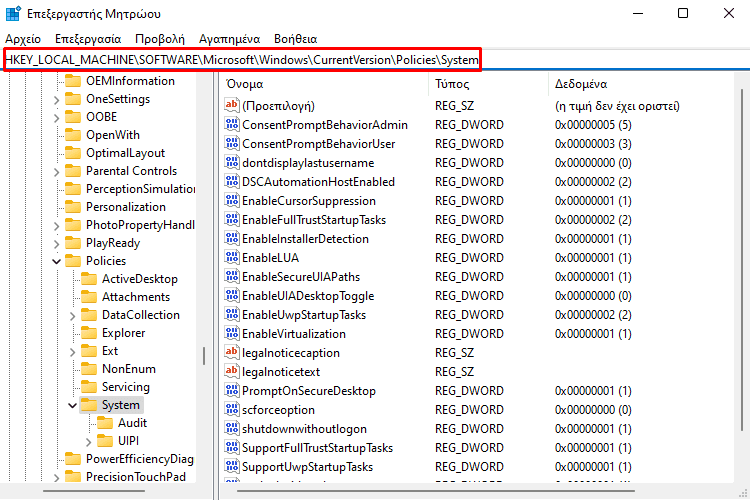Collapse the Policies tree node

click(56, 261)
